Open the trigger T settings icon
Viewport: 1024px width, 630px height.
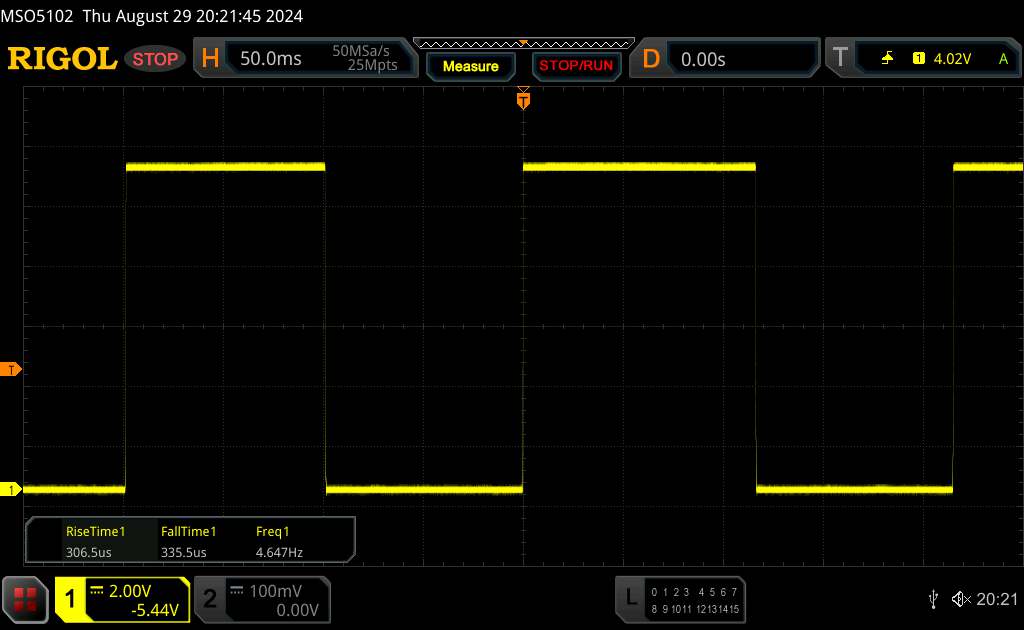click(840, 57)
